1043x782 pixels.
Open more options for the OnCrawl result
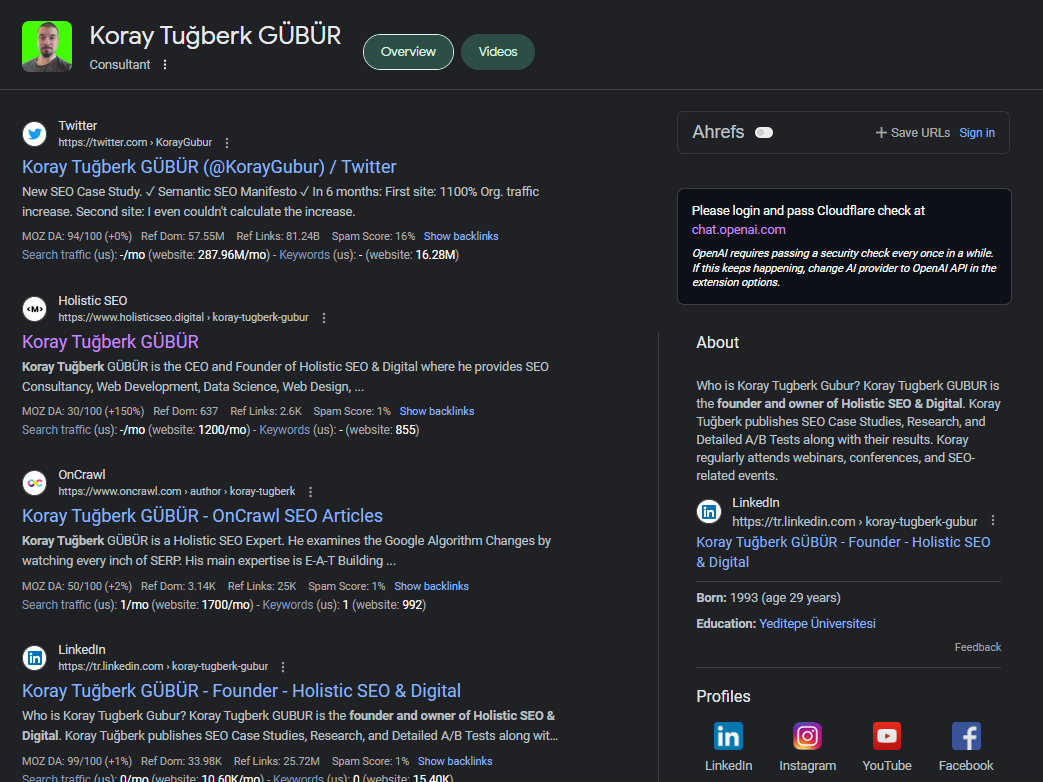coord(311,492)
